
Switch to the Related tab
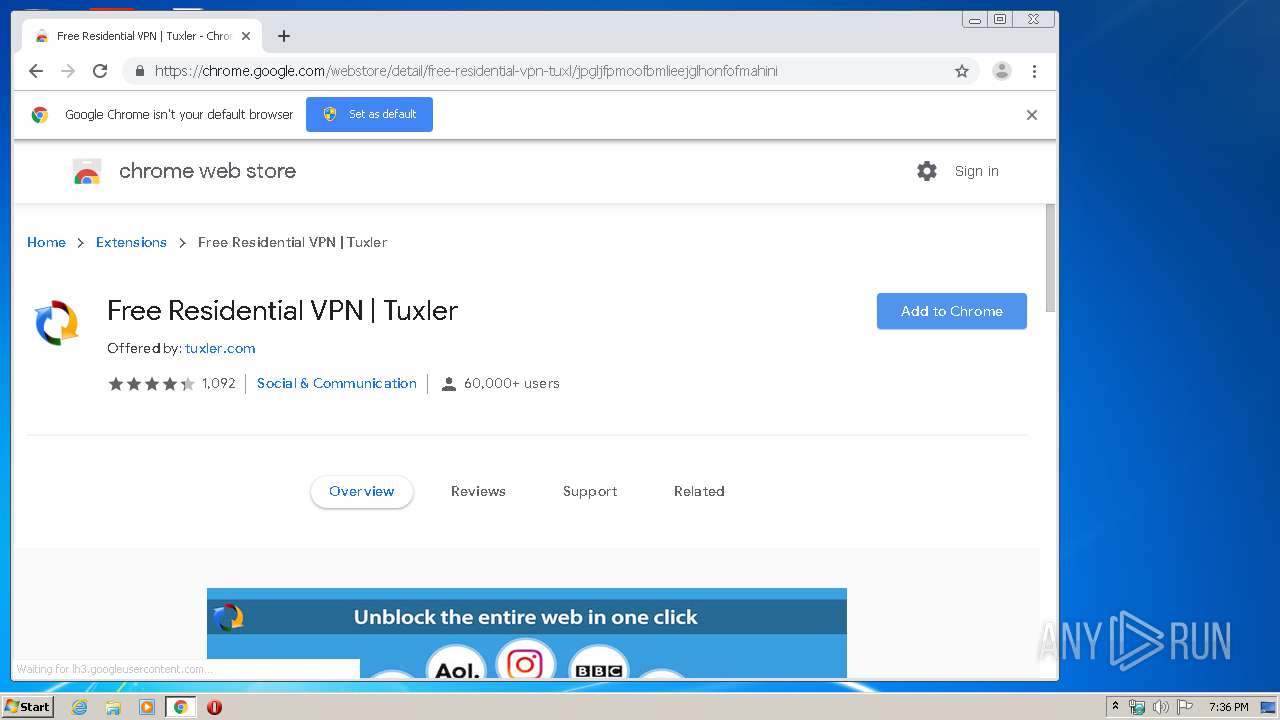tap(699, 491)
